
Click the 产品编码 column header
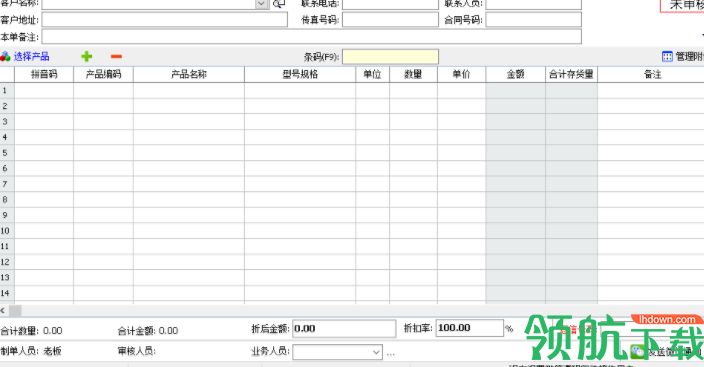103,74
